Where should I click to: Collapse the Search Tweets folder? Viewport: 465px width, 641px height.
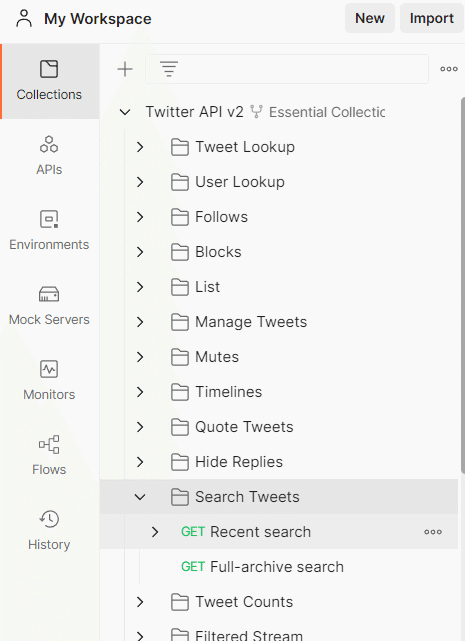point(140,497)
